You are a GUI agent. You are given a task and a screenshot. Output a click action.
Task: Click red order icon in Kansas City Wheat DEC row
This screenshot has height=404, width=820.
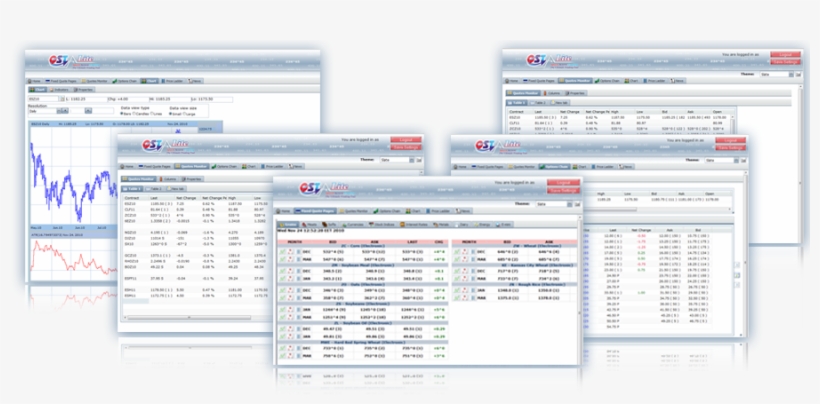(x=465, y=271)
